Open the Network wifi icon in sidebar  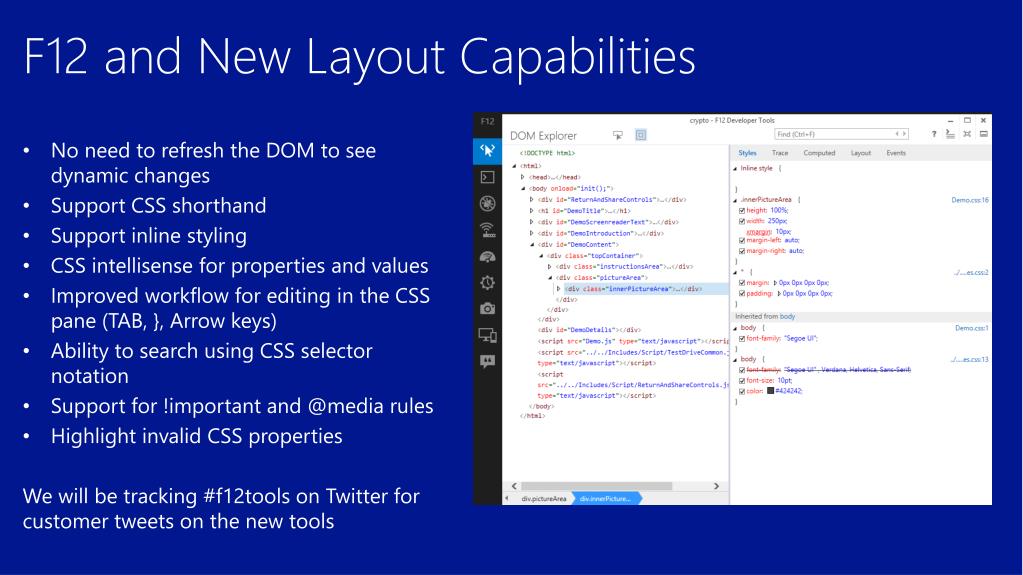(x=487, y=230)
